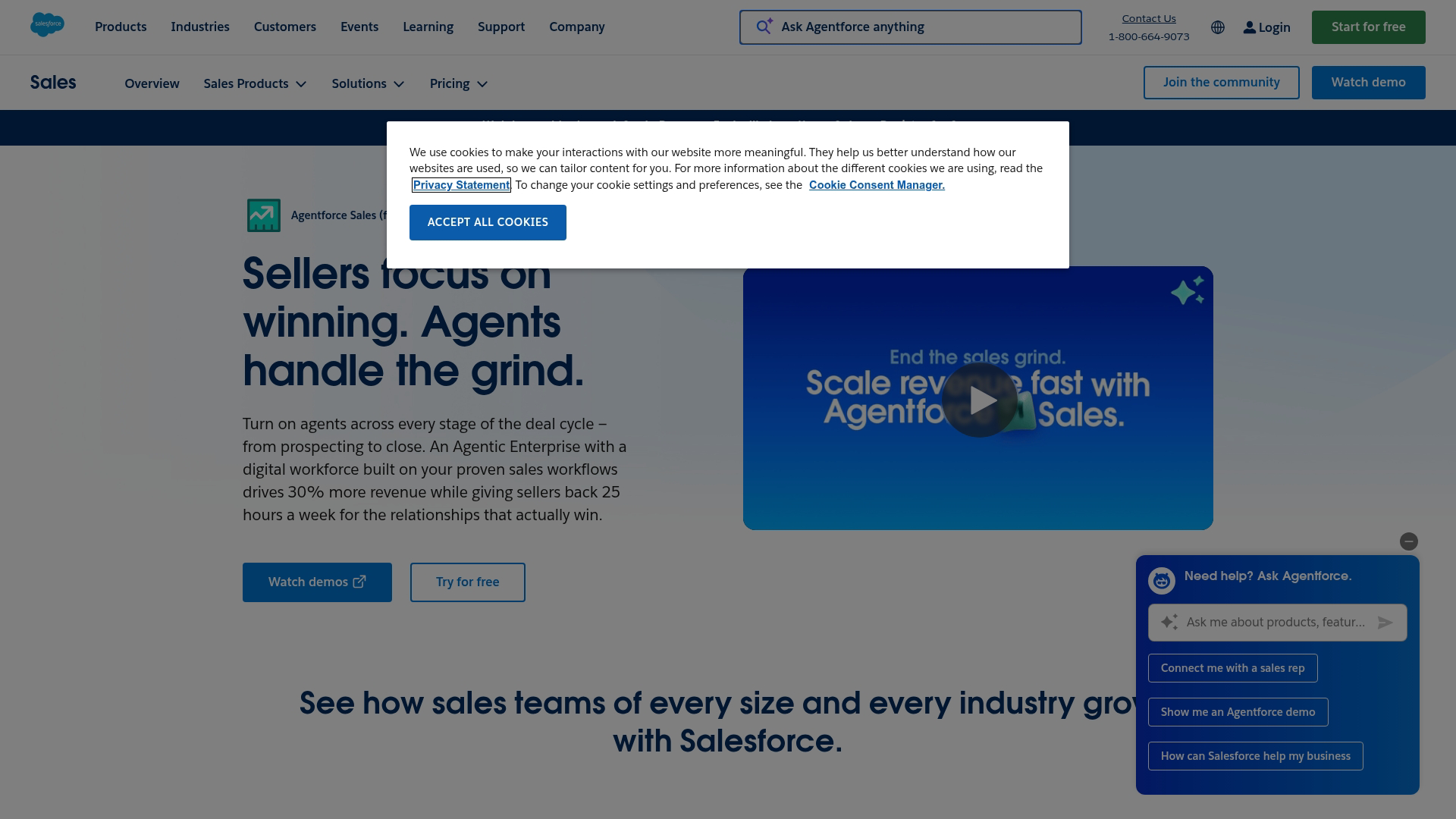Play the Agentforce Sales video
Image resolution: width=1456 pixels, height=819 pixels.
tap(980, 400)
